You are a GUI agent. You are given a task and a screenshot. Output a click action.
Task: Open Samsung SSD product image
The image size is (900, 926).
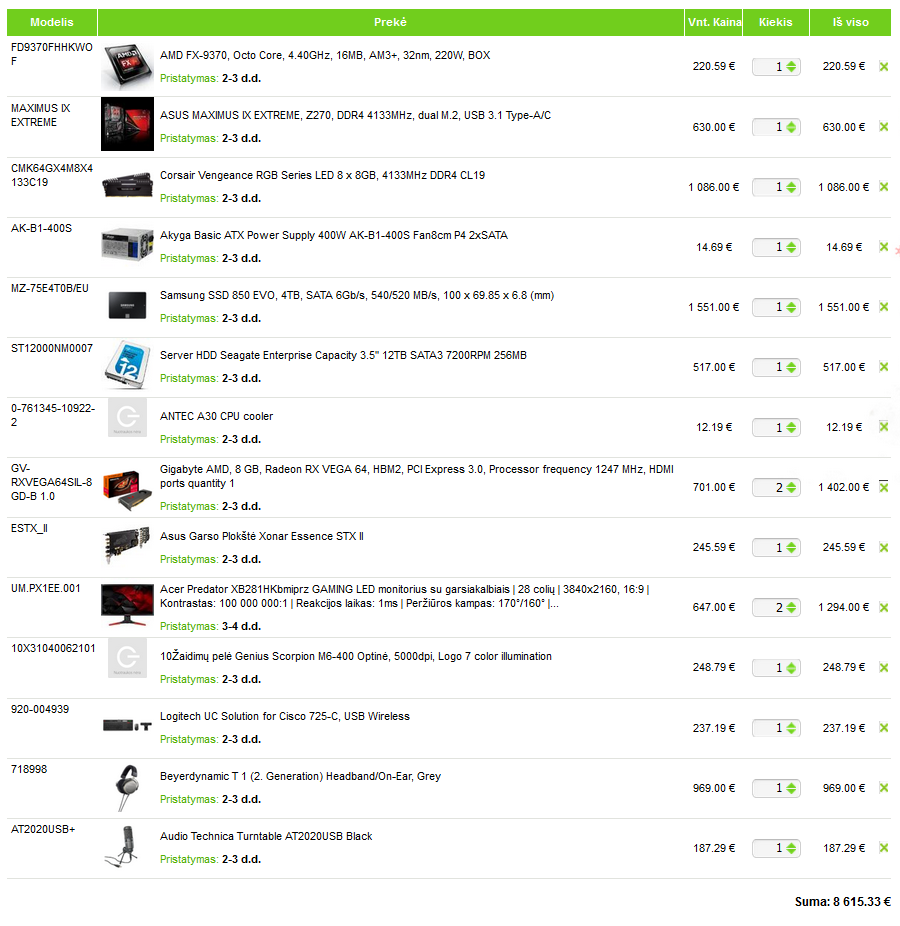pyautogui.click(x=127, y=305)
